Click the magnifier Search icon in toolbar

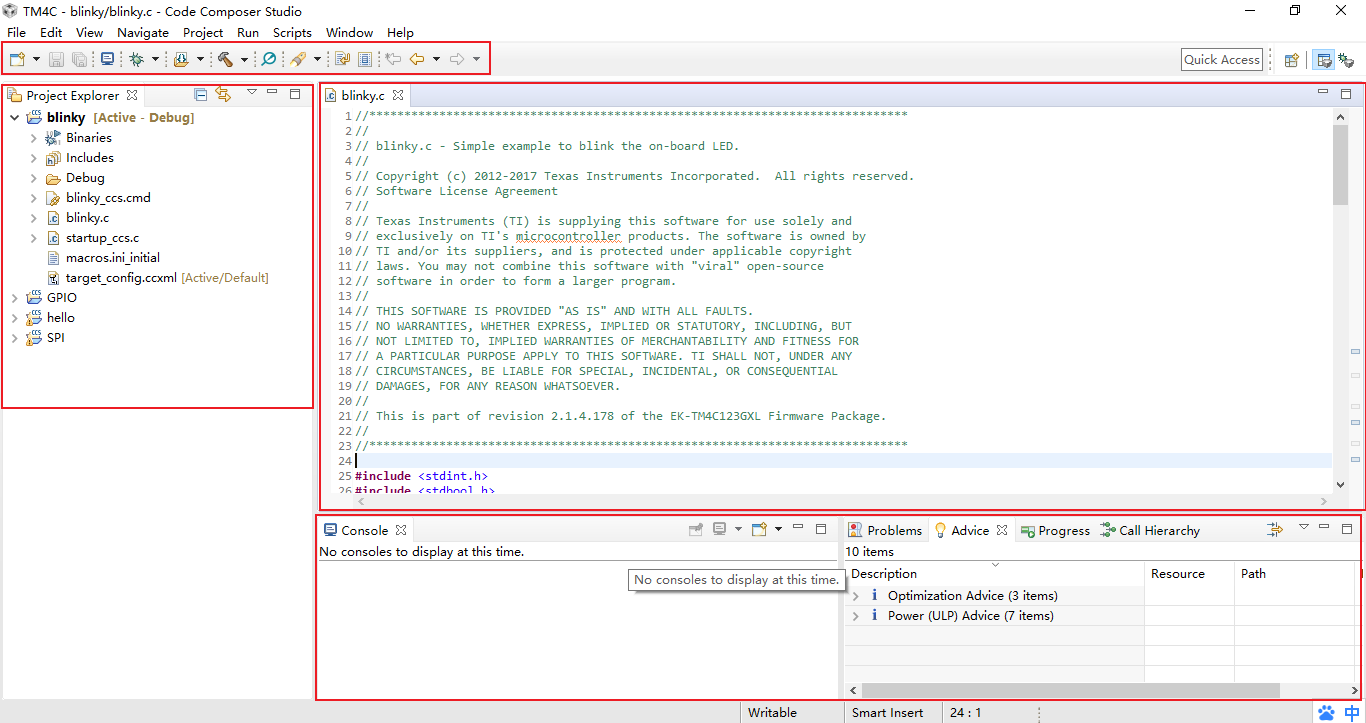click(268, 60)
